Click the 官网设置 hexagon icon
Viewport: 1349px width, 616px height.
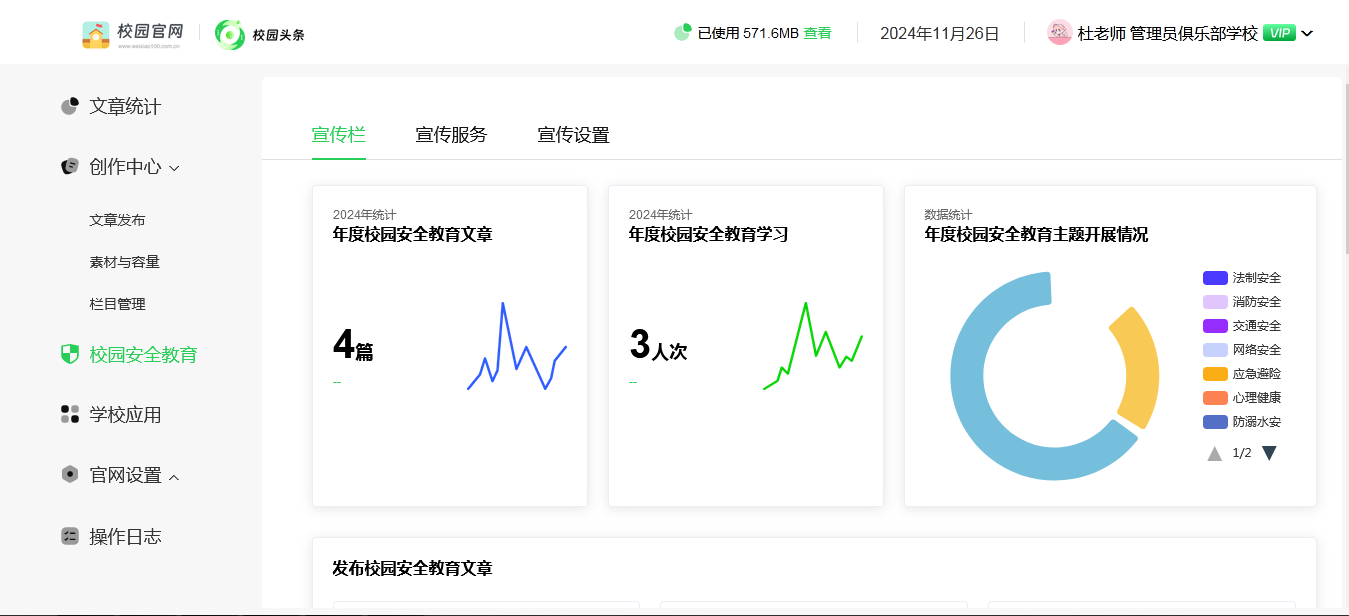(70, 475)
